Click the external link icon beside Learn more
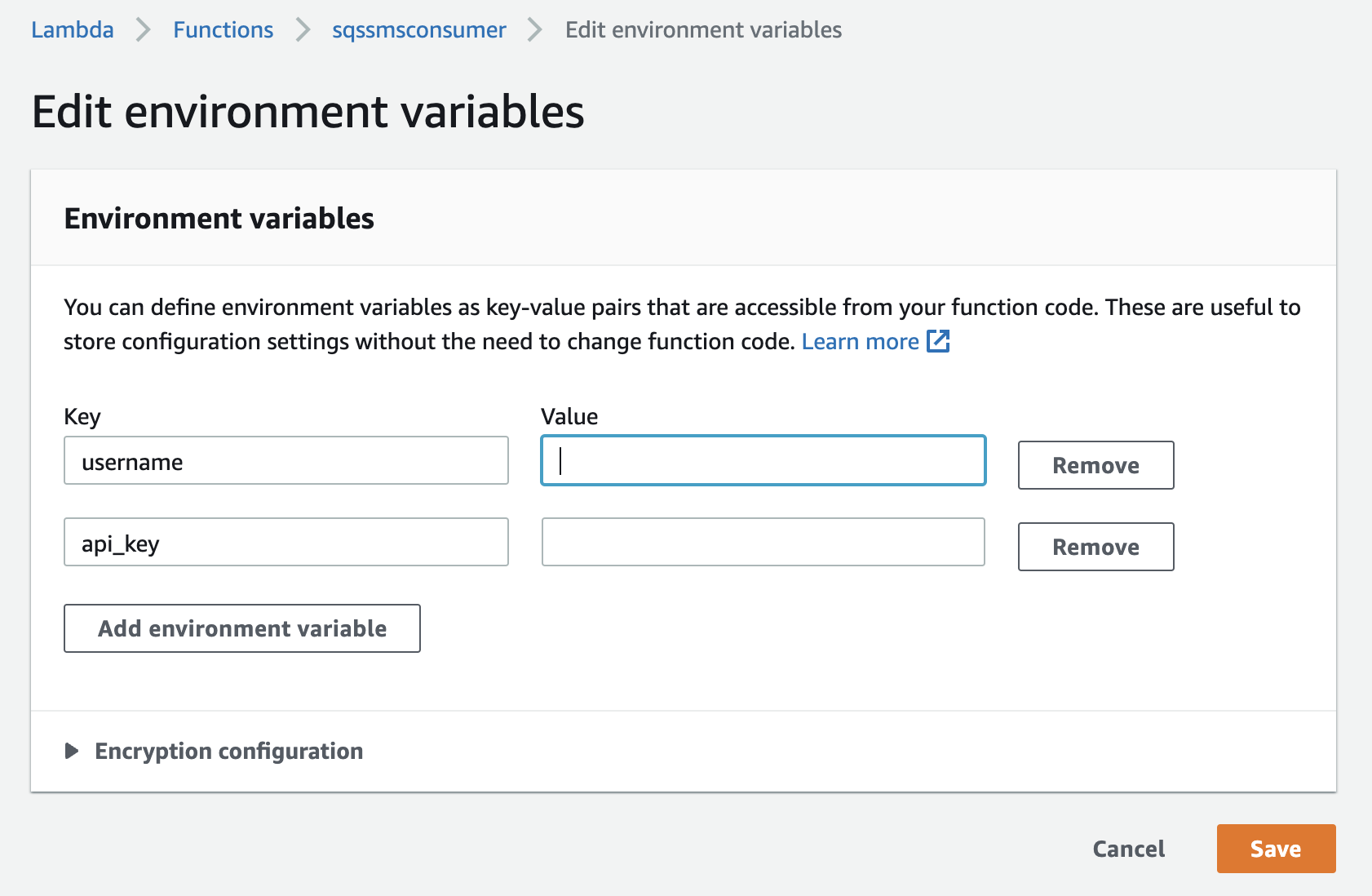This screenshot has height=896, width=1372. click(938, 341)
